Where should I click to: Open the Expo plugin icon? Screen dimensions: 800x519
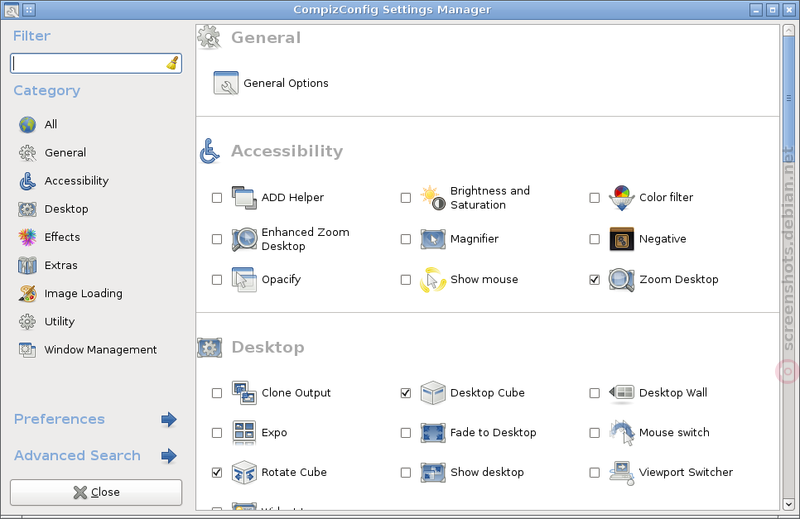pyautogui.click(x=244, y=432)
